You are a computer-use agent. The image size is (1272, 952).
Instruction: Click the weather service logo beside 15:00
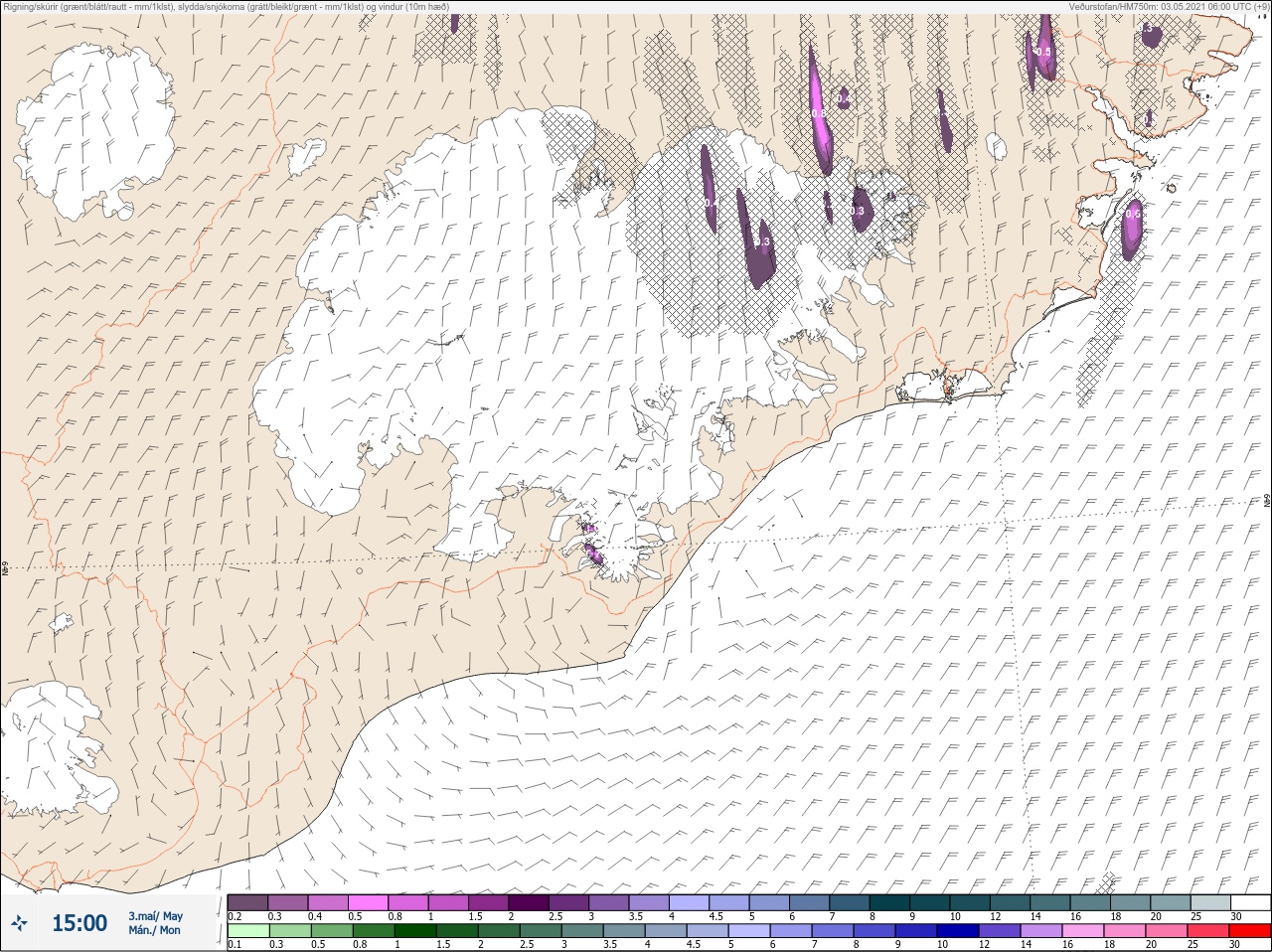(x=18, y=923)
